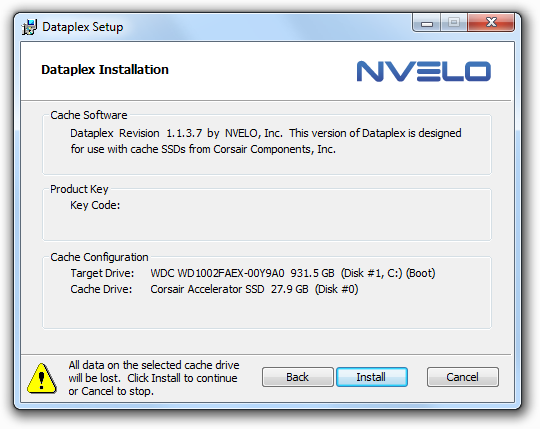
Task: Click the Cache Software group label
Action: point(89,115)
